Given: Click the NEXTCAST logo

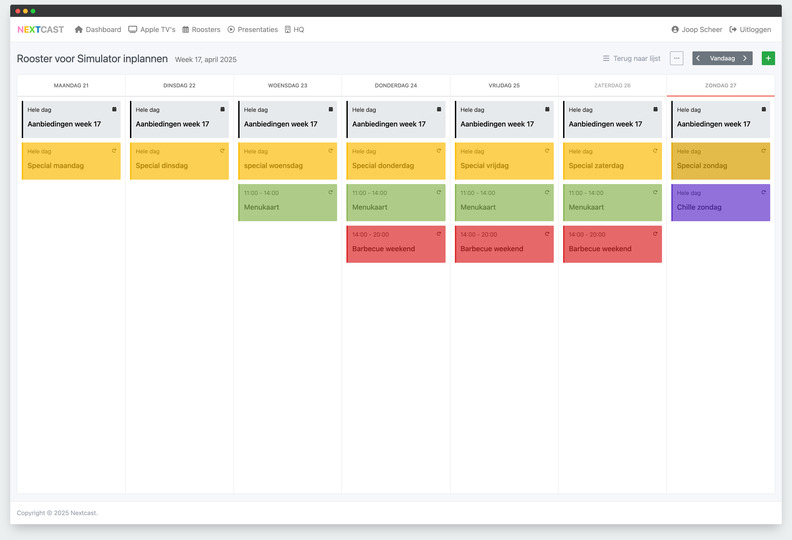Looking at the screenshot, I should point(40,30).
